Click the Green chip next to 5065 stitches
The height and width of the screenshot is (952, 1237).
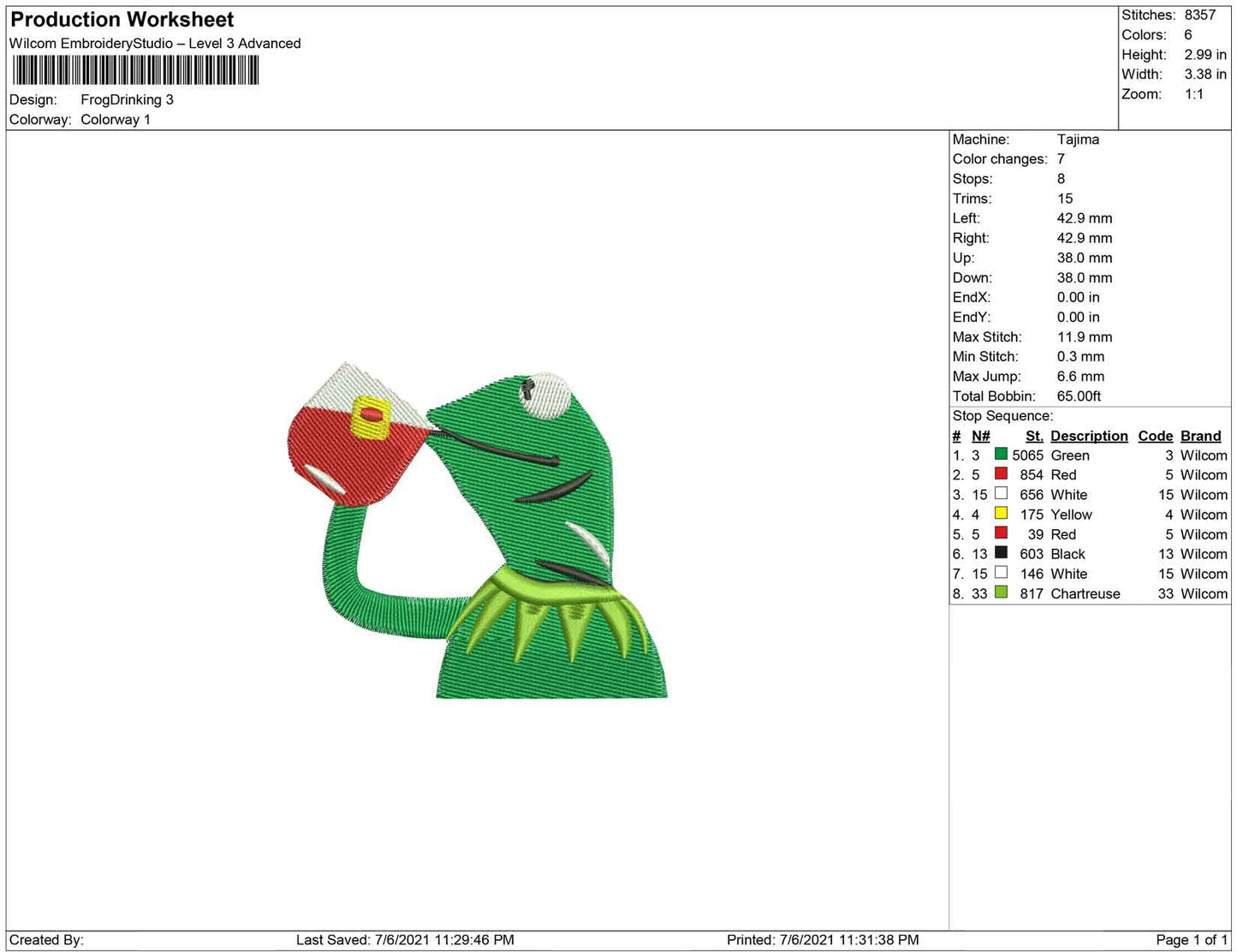[x=1000, y=455]
